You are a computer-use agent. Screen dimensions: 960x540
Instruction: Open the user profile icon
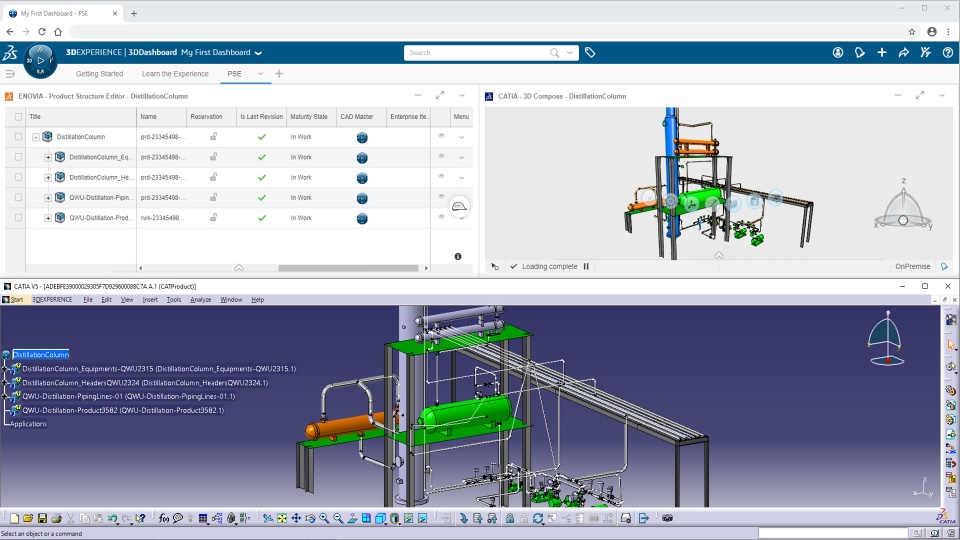click(838, 53)
